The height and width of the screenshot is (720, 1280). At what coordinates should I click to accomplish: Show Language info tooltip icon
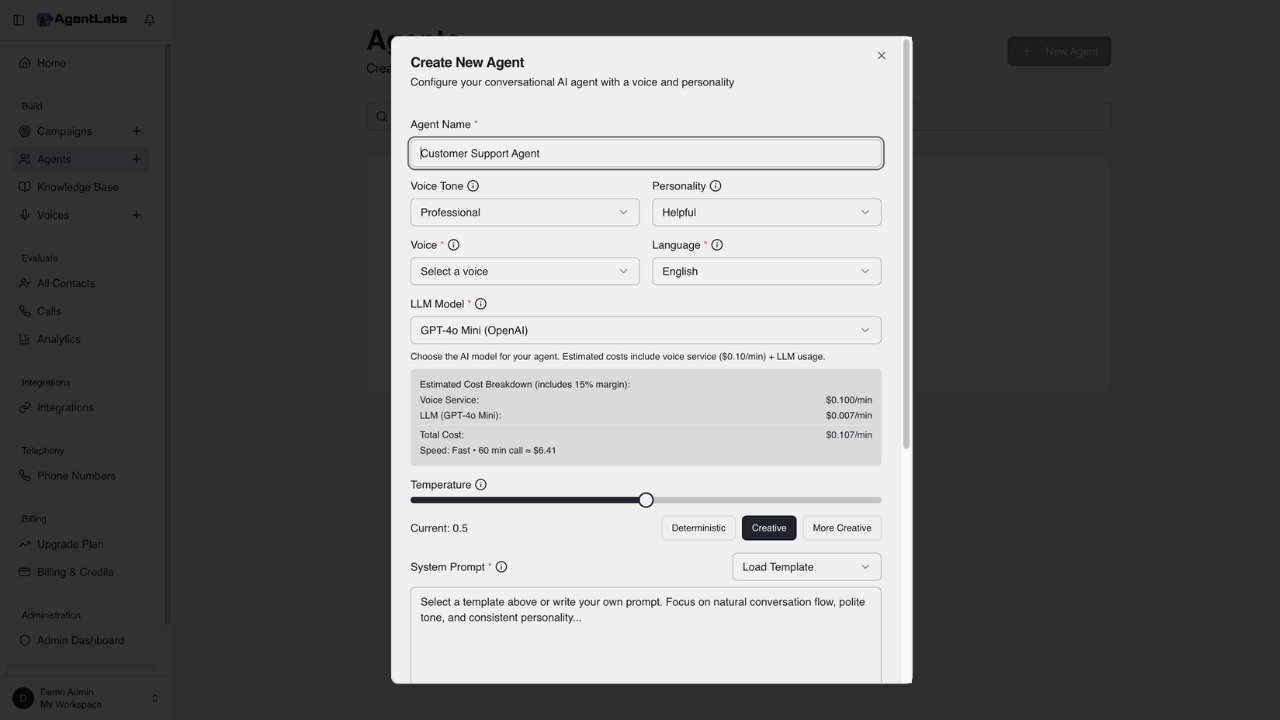tap(717, 245)
